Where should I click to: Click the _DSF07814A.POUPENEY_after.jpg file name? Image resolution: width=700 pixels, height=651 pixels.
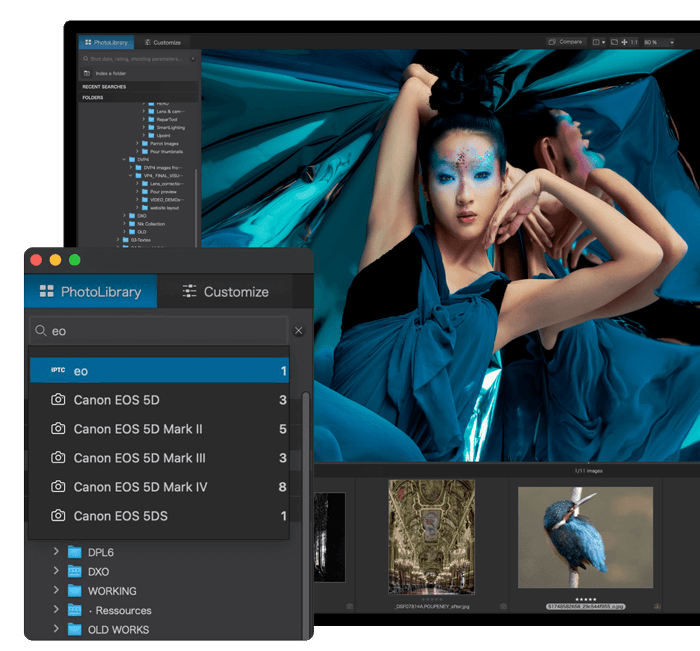point(432,606)
